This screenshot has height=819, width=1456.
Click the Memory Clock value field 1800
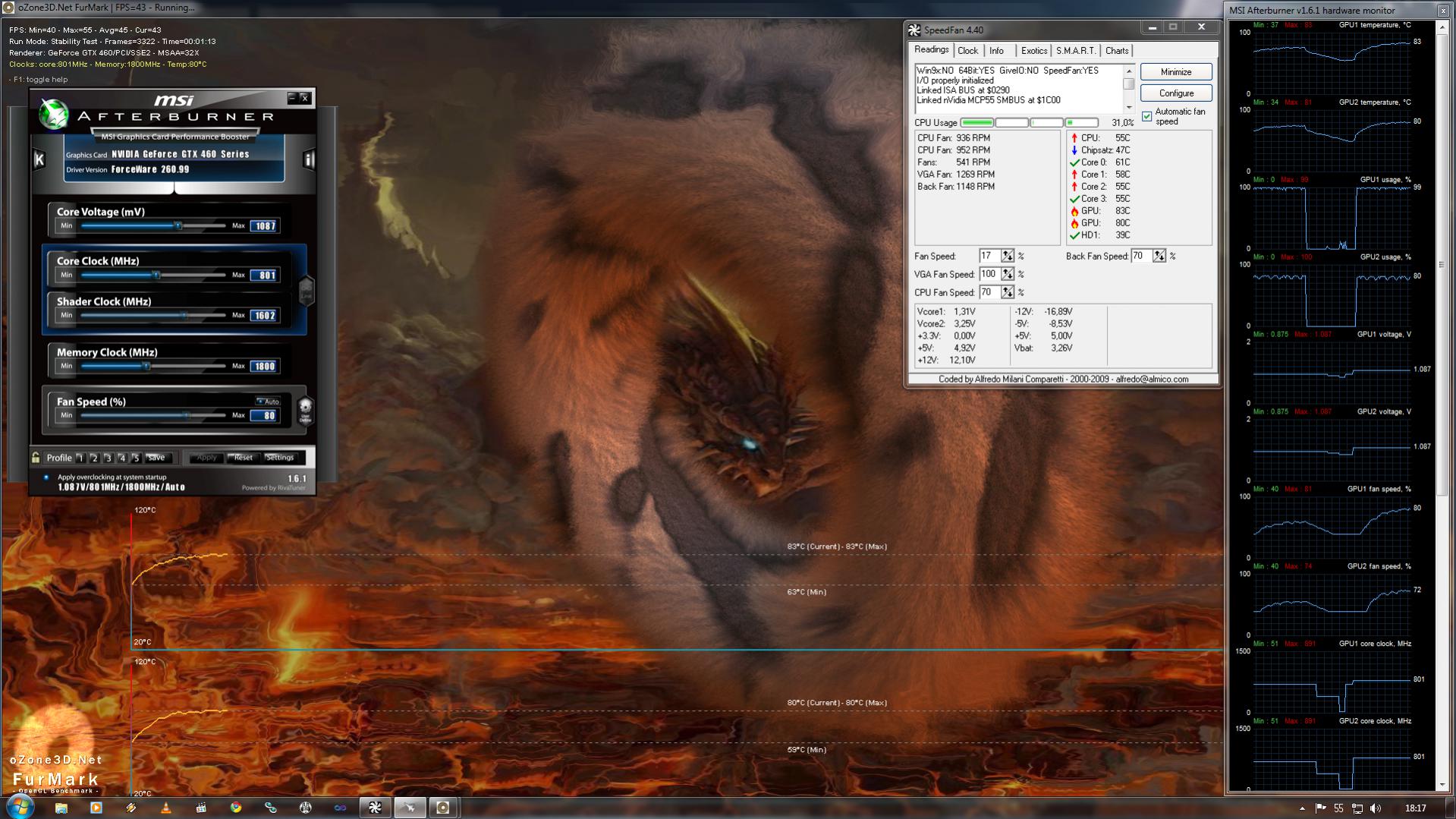click(x=265, y=367)
